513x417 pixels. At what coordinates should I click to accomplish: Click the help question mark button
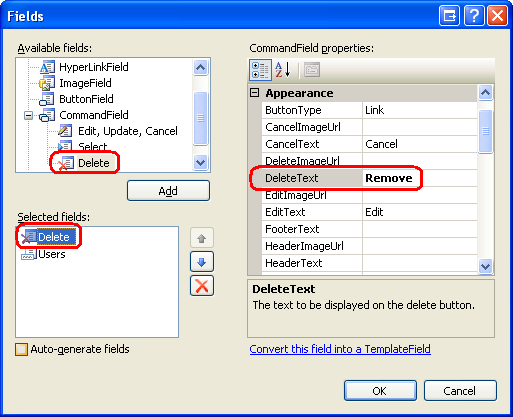click(474, 16)
